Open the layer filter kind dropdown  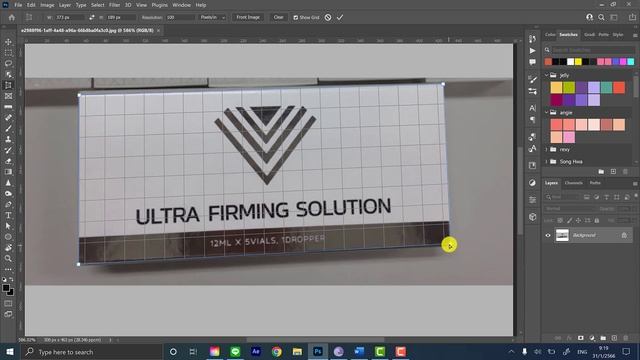[562, 197]
